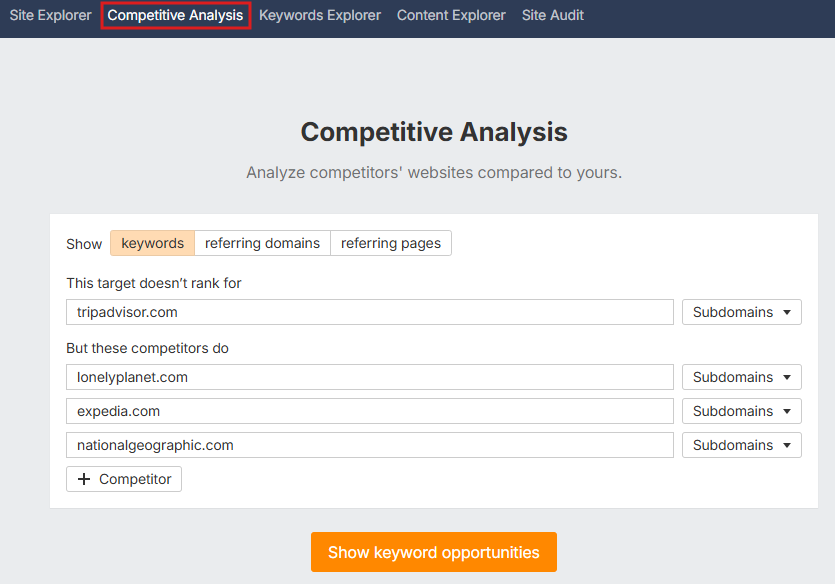Switch Show to referring pages
Image resolution: width=835 pixels, height=584 pixels.
click(391, 243)
